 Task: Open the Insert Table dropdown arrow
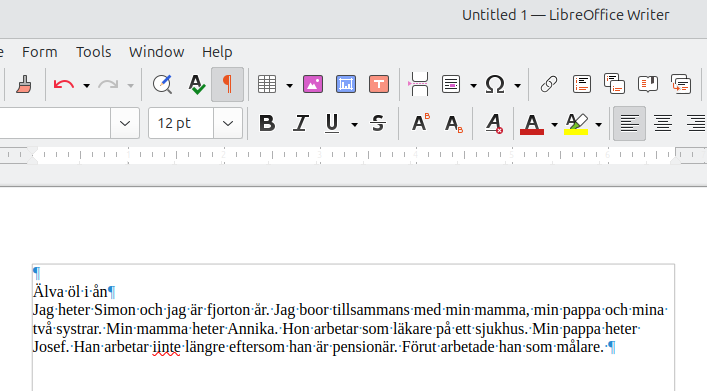coord(289,85)
